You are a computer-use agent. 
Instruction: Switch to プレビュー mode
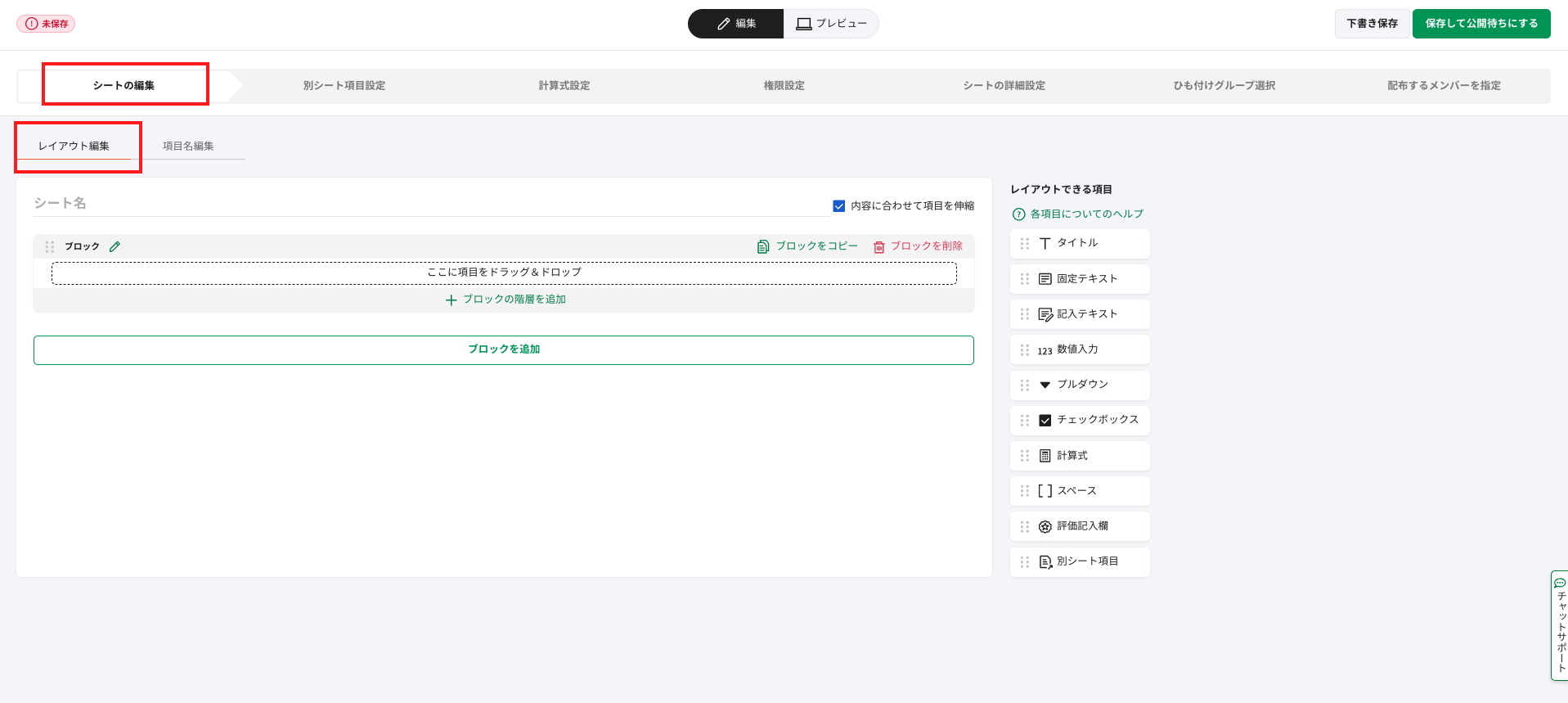[x=831, y=24]
